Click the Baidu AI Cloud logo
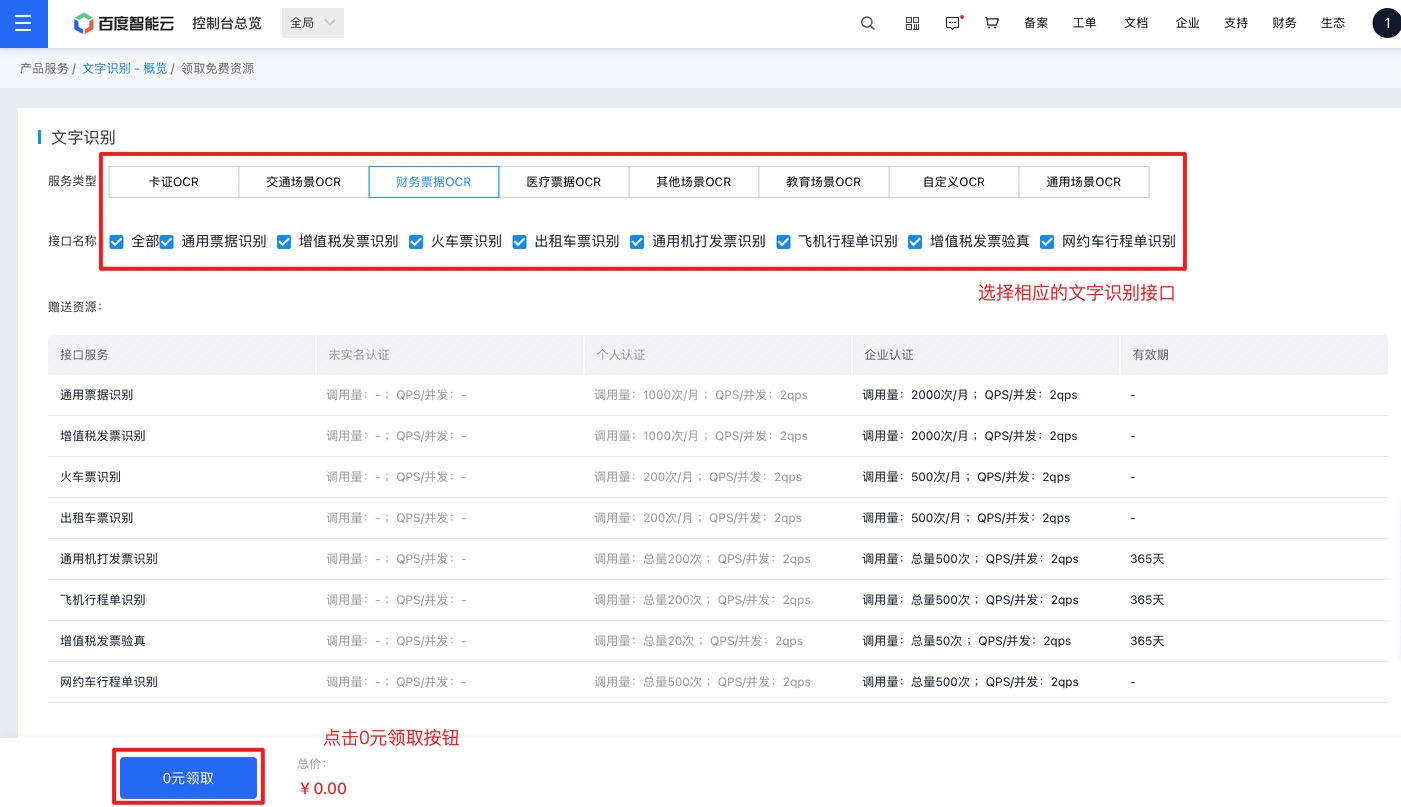The width and height of the screenshot is (1401, 807). click(124, 23)
